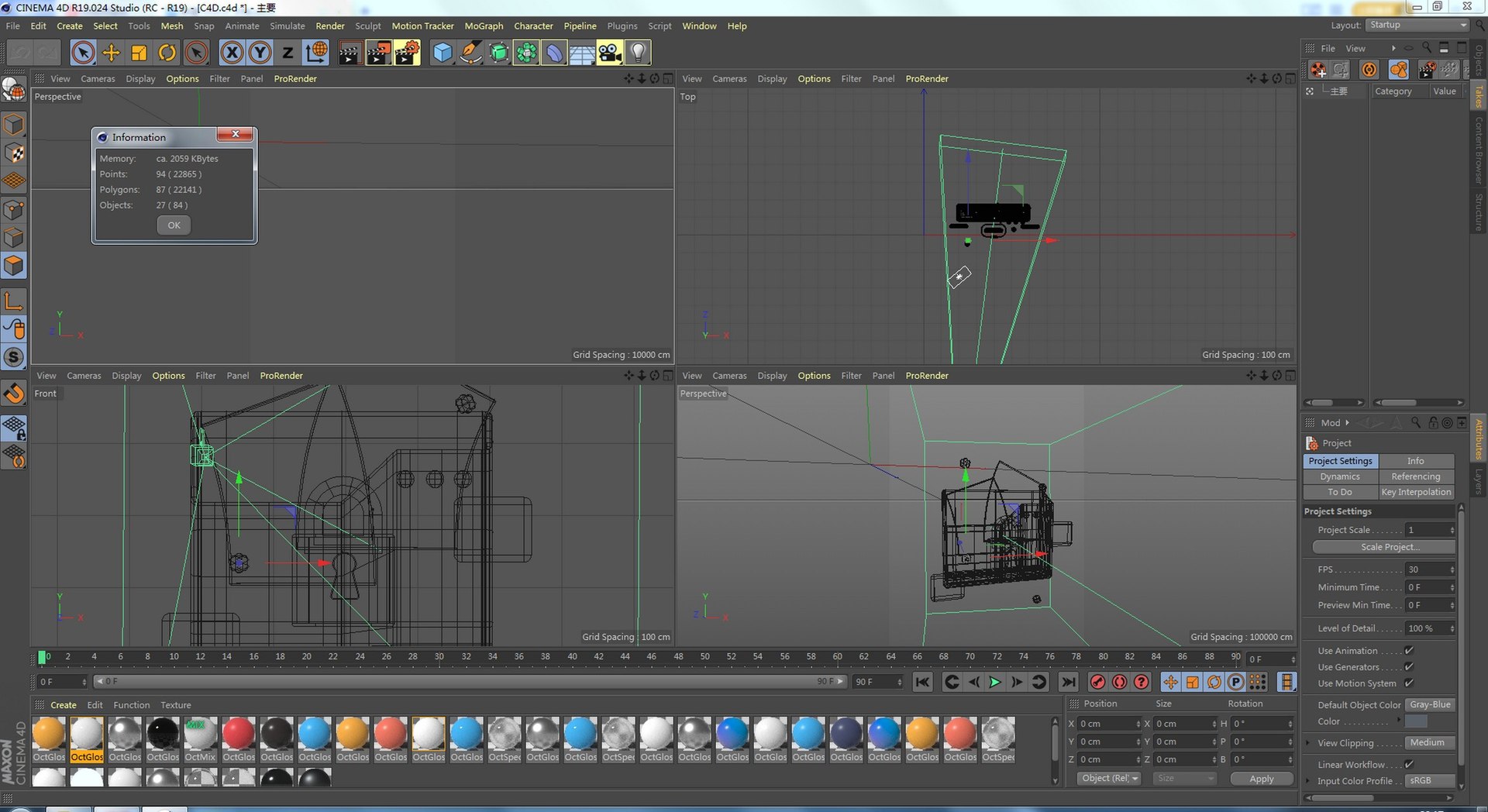Open Layout Startup dropdown
The width and height of the screenshot is (1488, 812).
[1417, 25]
